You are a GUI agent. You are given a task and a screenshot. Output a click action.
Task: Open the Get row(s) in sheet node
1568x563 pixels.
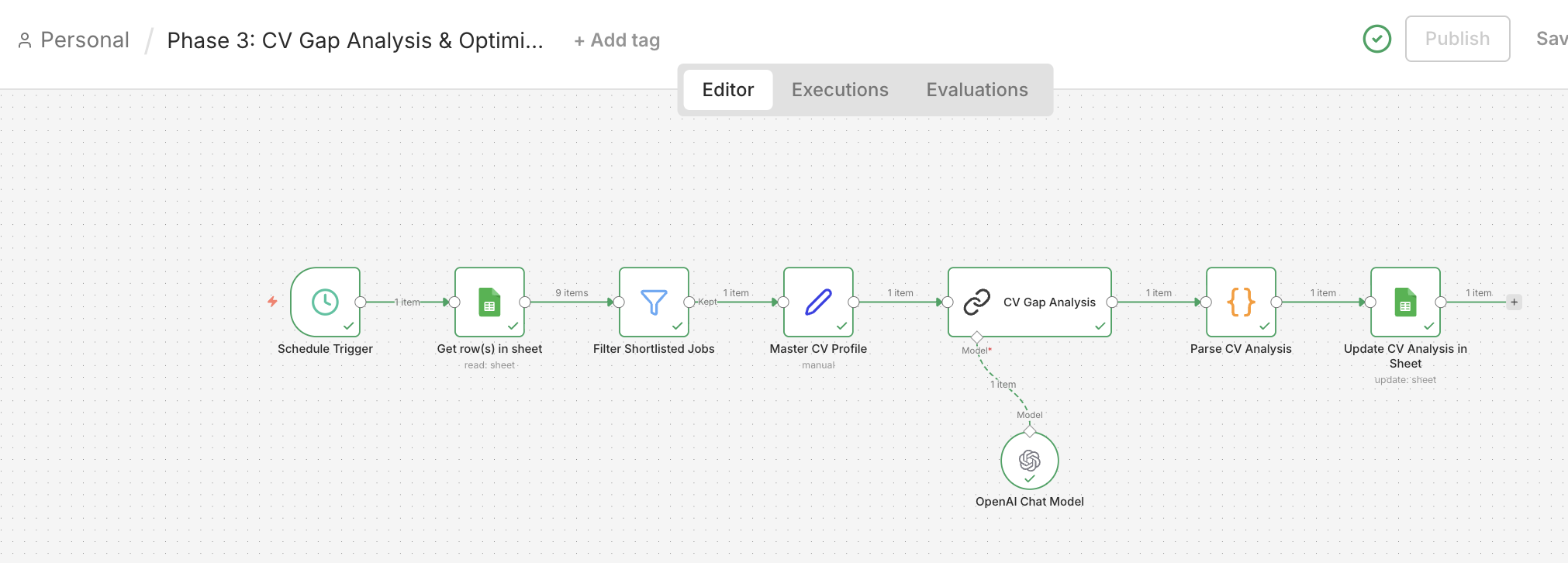point(489,302)
